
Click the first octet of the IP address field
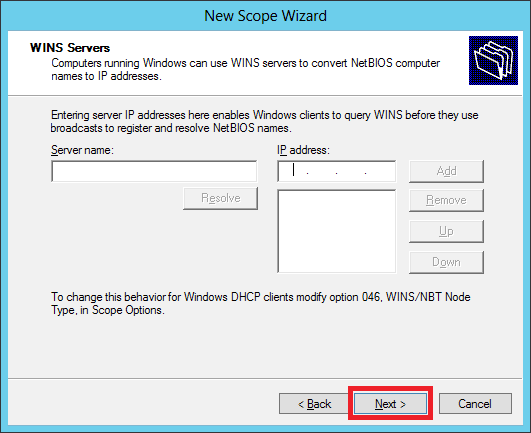293,171
